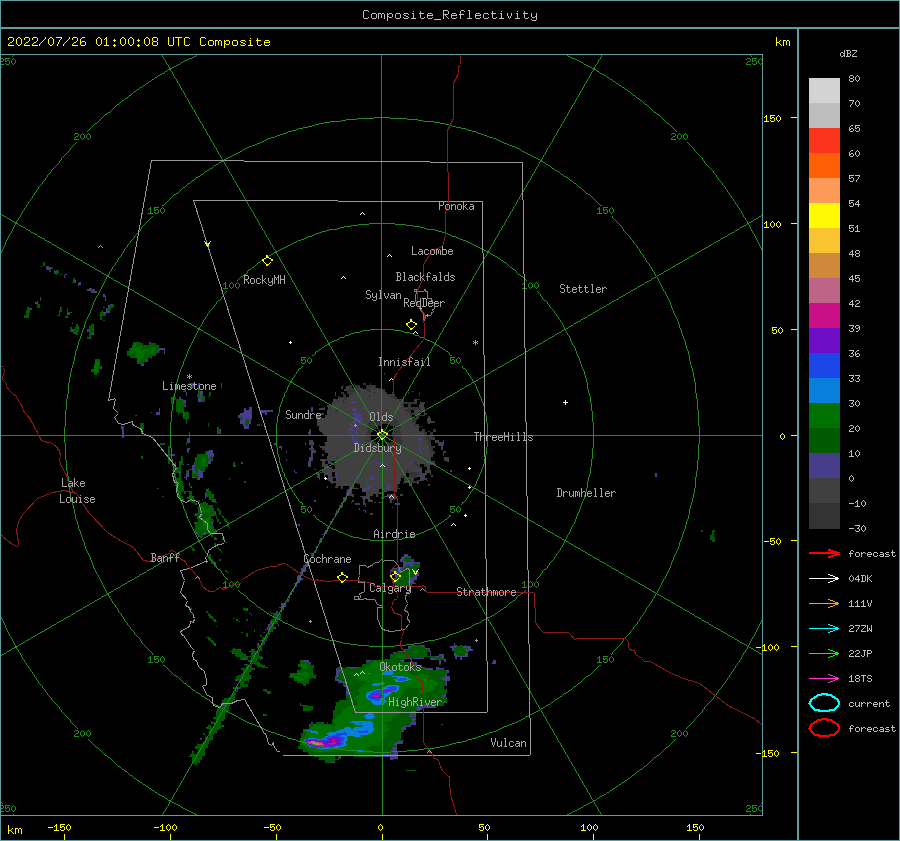Screen dimensions: 900x841
Task: Pick the blue 36 to 33 dBZ swatch
Action: (x=824, y=366)
